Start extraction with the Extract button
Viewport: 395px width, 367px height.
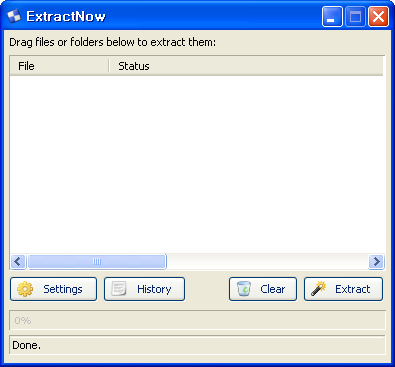[x=343, y=289]
